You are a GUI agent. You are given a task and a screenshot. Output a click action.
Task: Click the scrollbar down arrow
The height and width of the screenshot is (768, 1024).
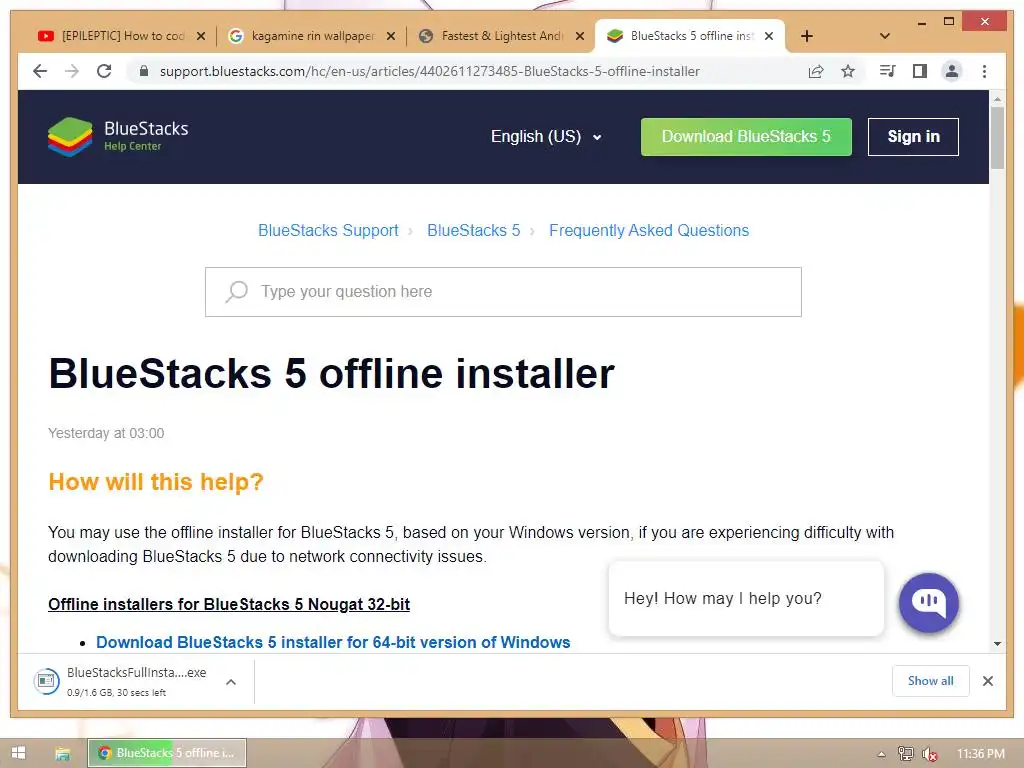[997, 644]
